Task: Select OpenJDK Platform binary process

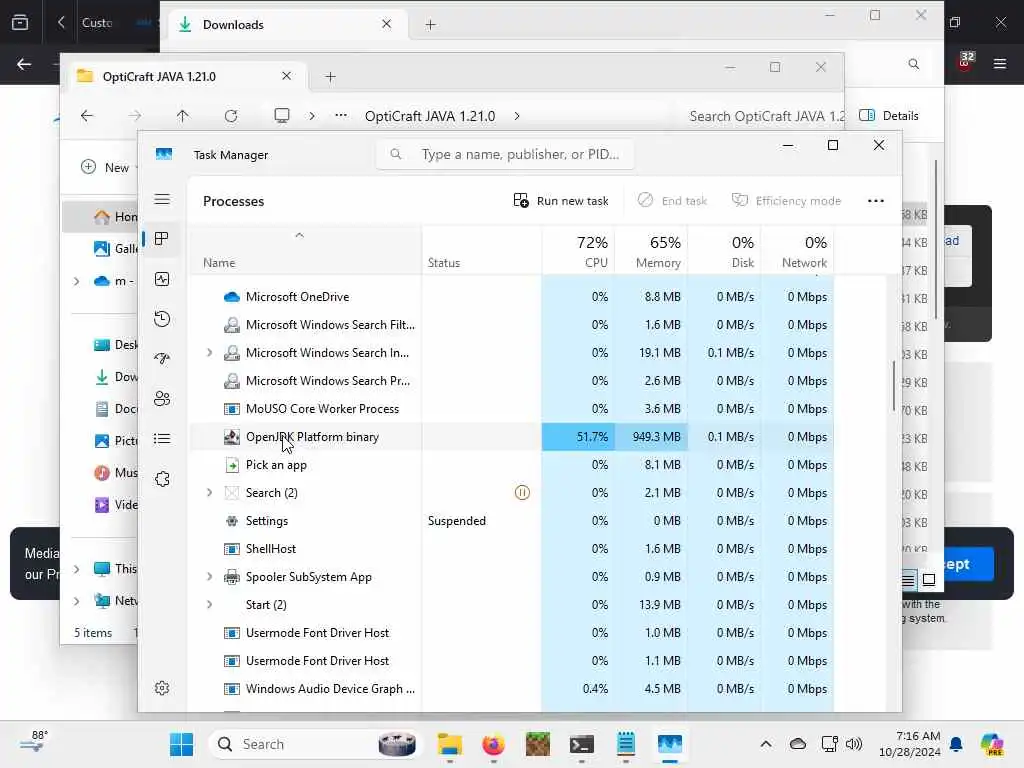Action: point(512,437)
